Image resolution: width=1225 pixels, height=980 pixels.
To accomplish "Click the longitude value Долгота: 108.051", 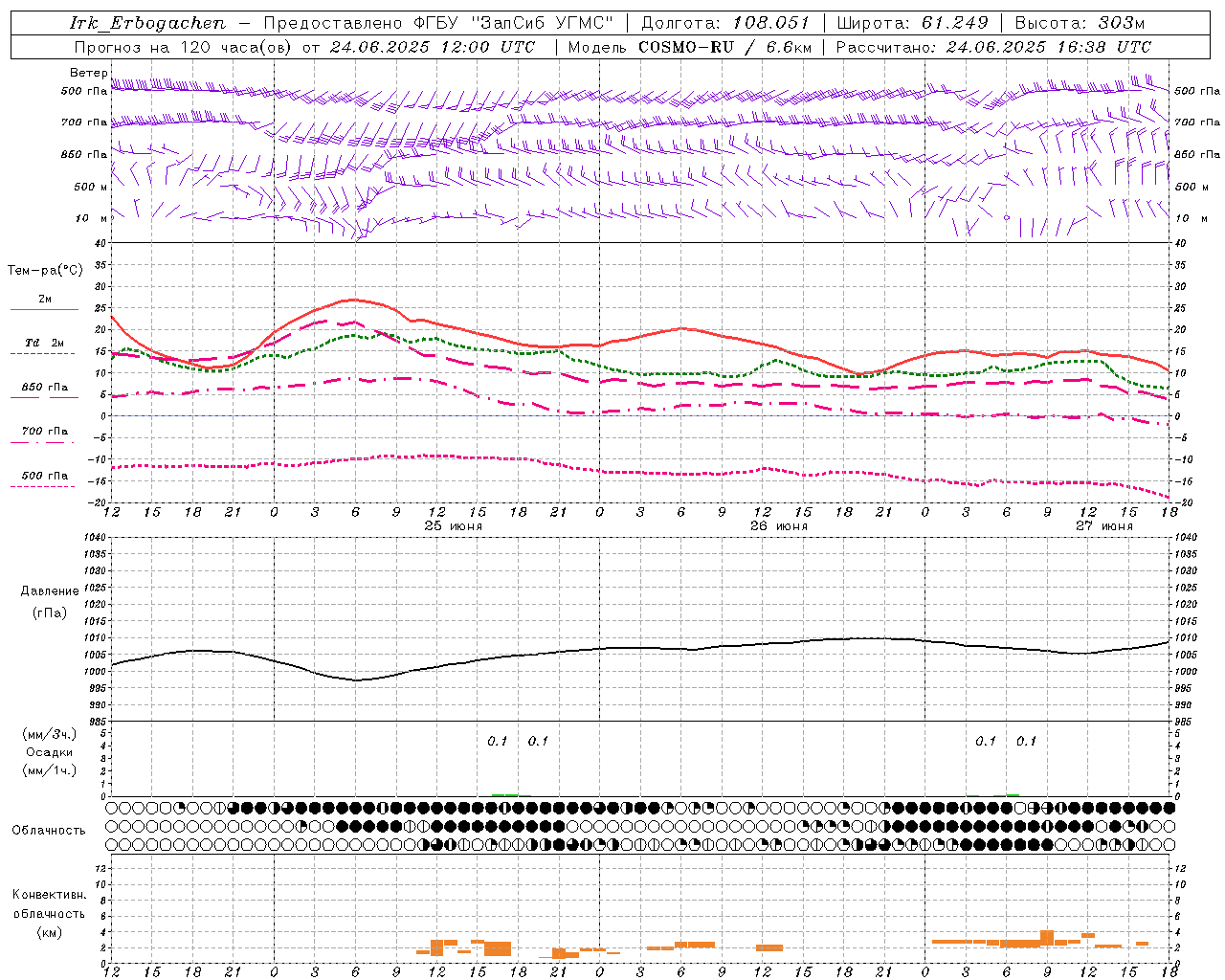I will (x=725, y=23).
